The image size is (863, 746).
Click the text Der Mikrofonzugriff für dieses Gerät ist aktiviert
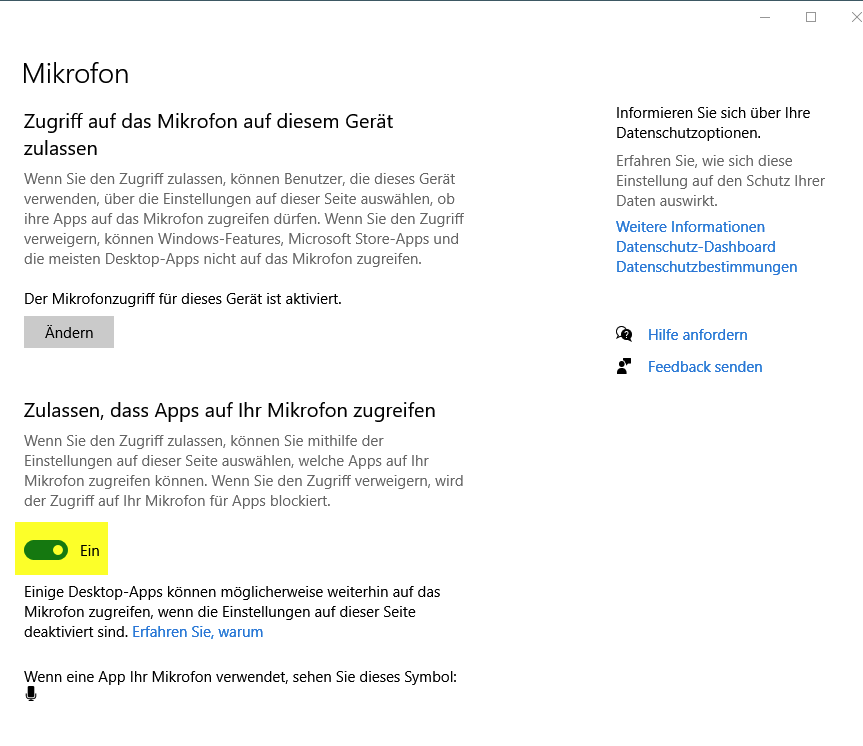[183, 299]
